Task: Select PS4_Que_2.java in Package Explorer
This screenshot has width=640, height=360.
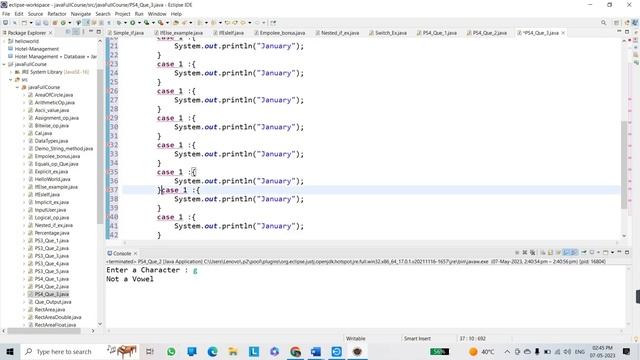Action: [x=51, y=287]
